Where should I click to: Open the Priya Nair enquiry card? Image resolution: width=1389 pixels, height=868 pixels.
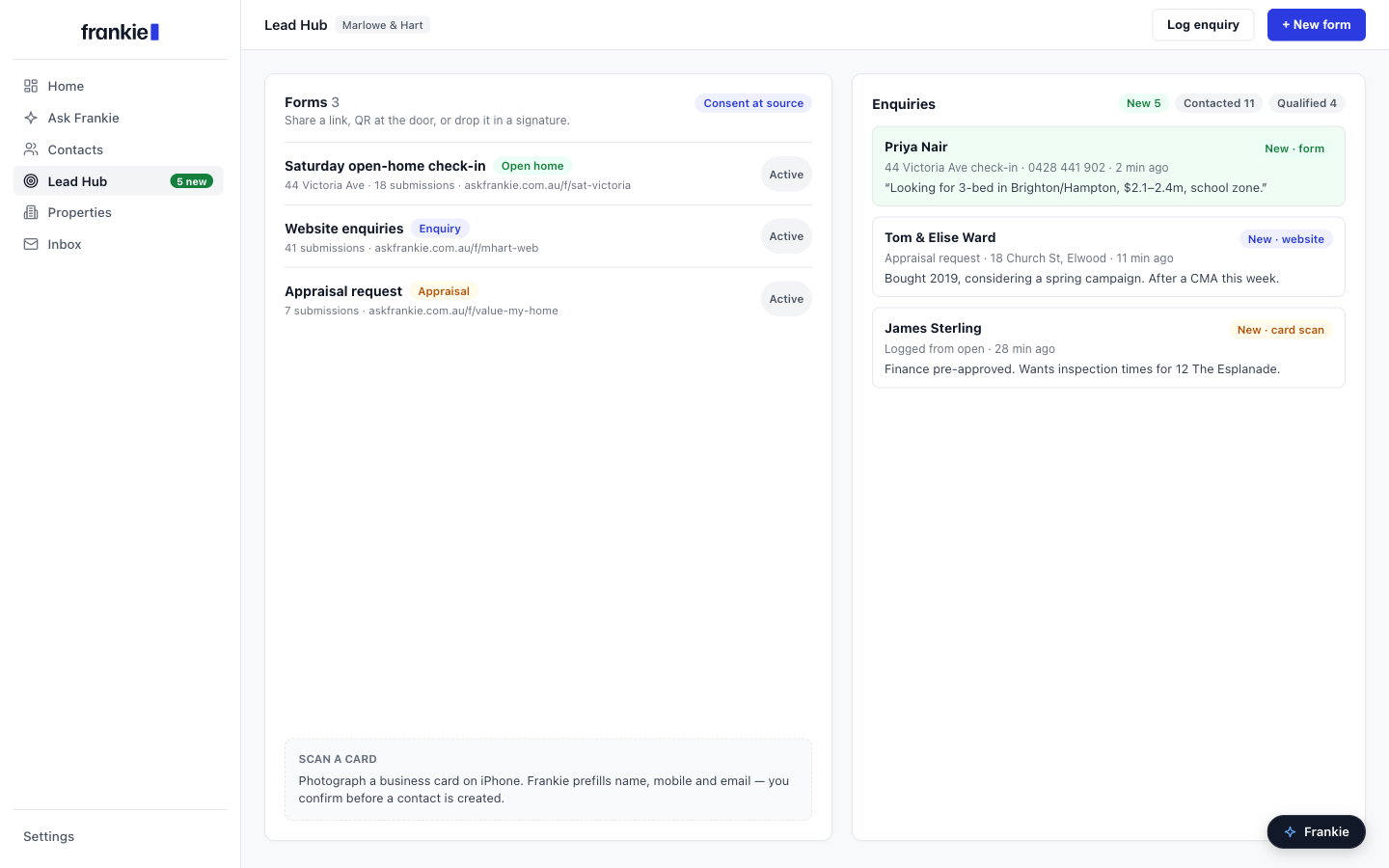[1108, 167]
